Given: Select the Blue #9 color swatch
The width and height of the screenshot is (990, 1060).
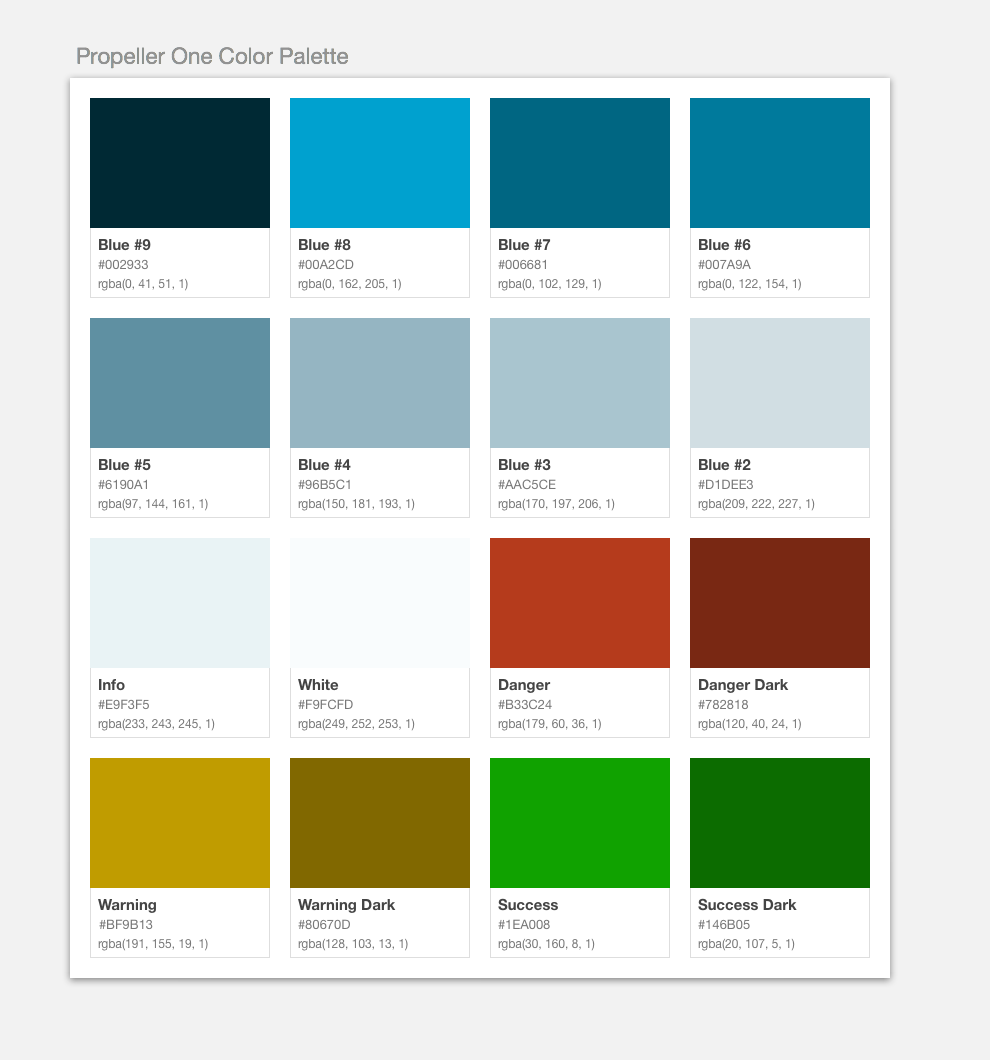Looking at the screenshot, I should (x=180, y=163).
